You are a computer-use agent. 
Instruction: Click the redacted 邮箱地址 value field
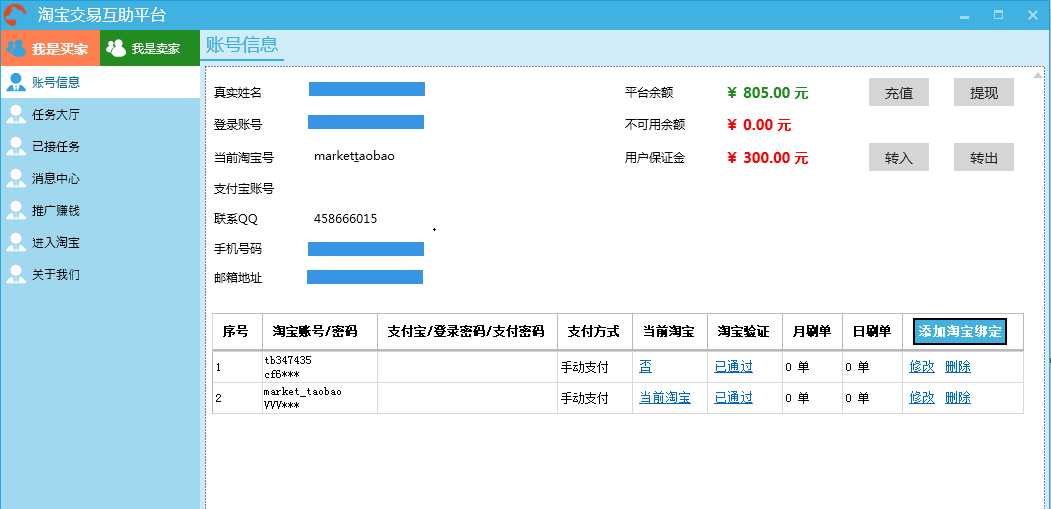pyautogui.click(x=365, y=277)
